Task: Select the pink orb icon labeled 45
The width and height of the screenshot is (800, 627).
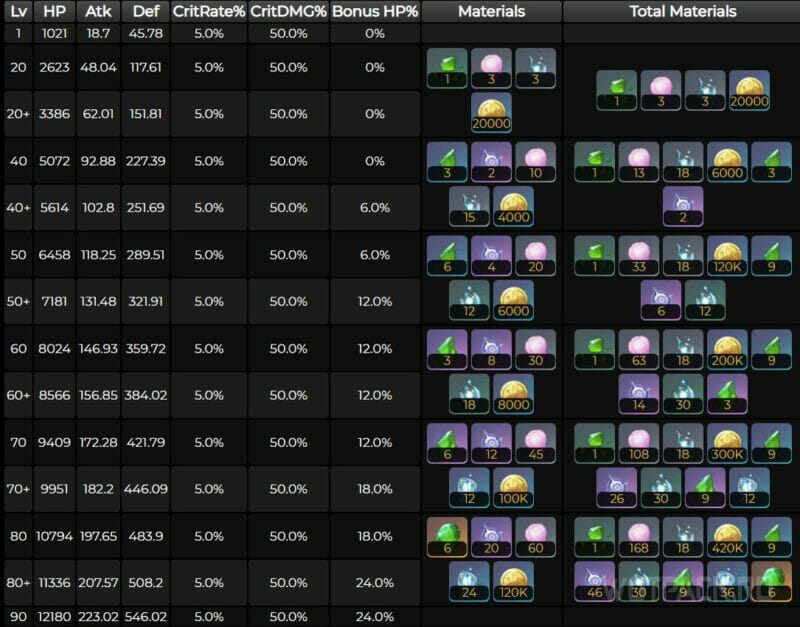Action: coord(535,443)
